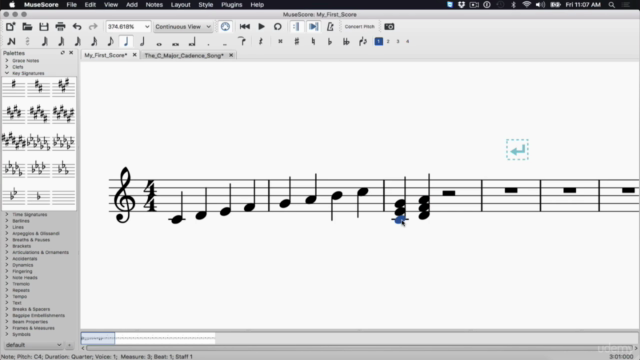
Task: Redo the last undone action
Action: 93,27
